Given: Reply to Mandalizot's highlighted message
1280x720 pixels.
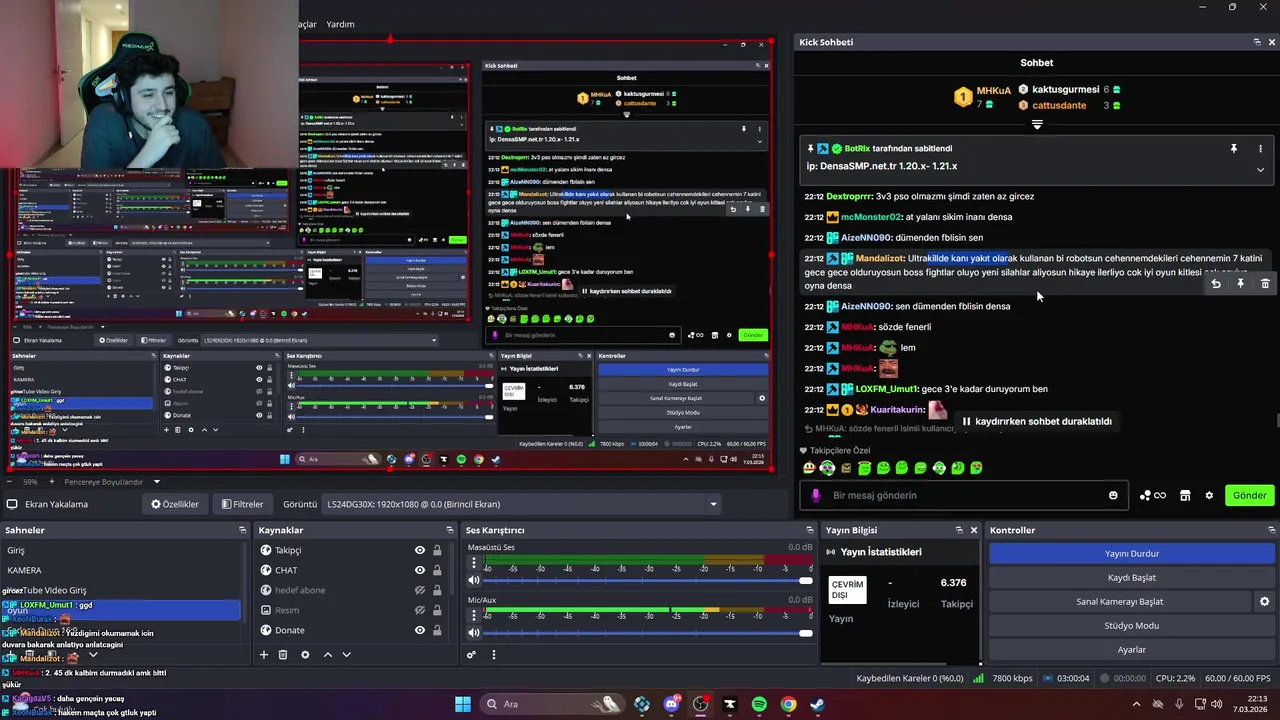Looking at the screenshot, I should pos(1216,284).
